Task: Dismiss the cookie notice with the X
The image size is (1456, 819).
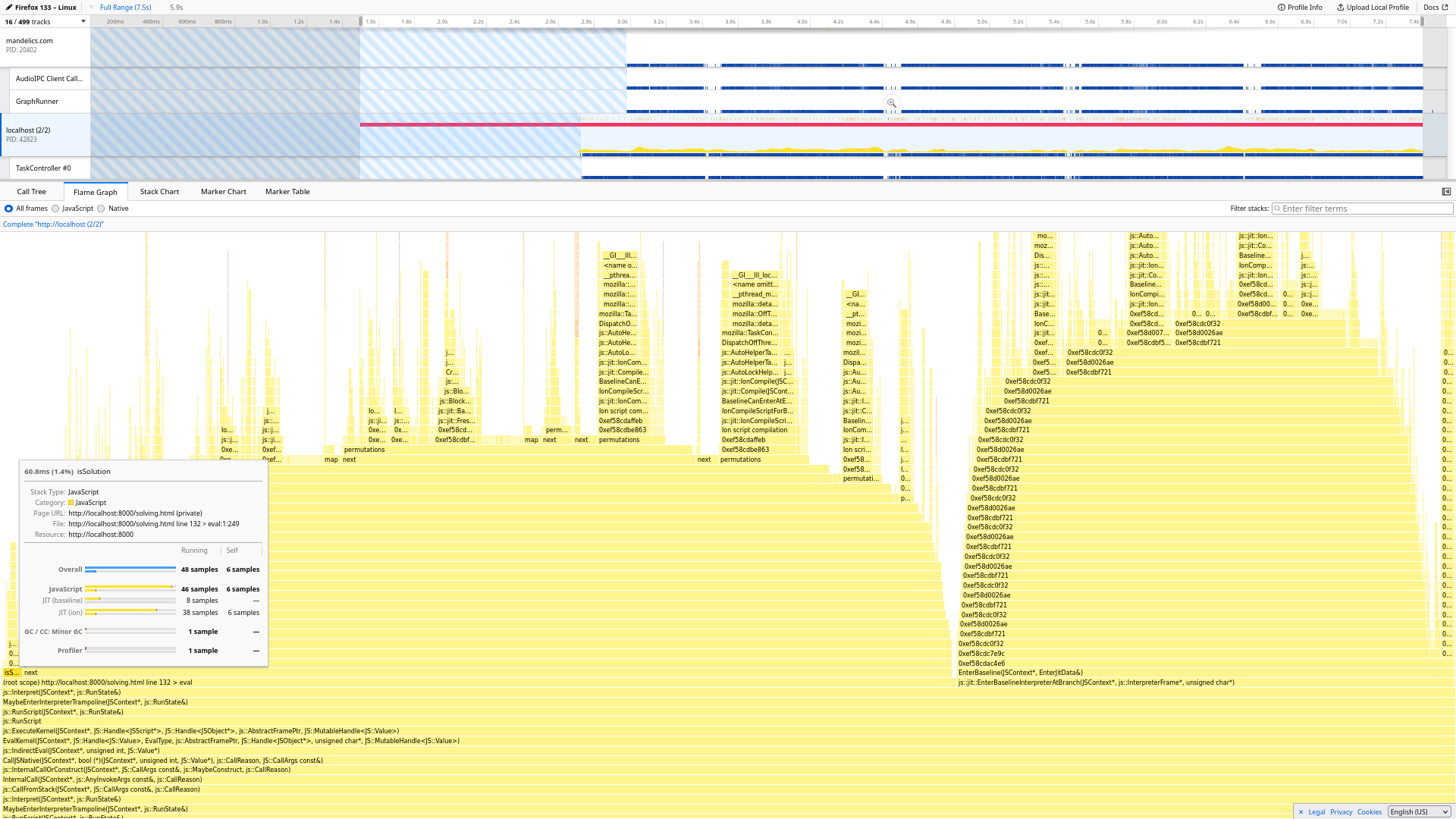Action: pyautogui.click(x=1301, y=811)
